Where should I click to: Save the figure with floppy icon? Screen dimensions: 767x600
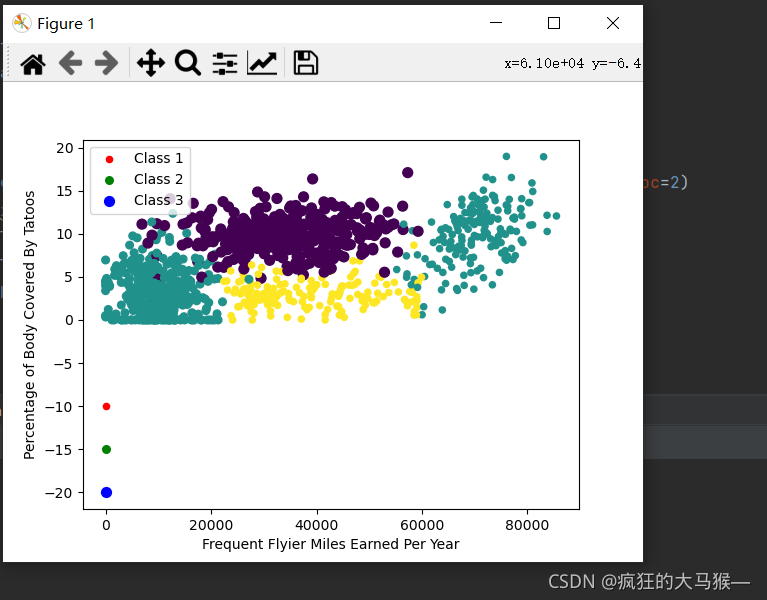coord(306,63)
